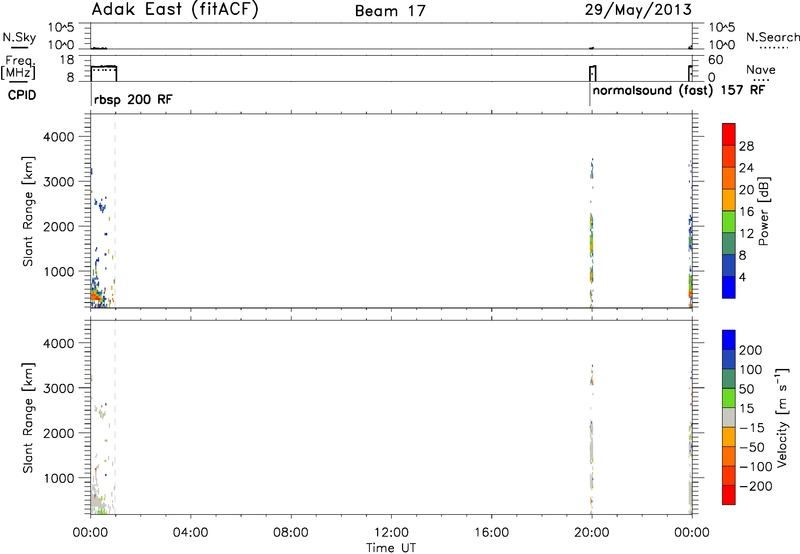Click the 4000 tick on power panel axis
800x554 pixels.
click(x=59, y=137)
